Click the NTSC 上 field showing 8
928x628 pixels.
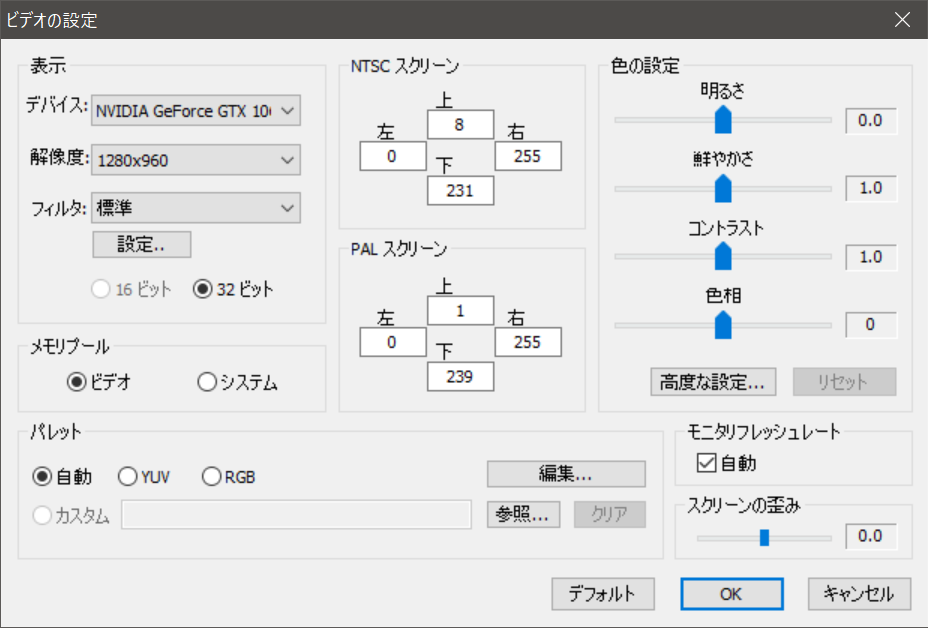coord(460,124)
